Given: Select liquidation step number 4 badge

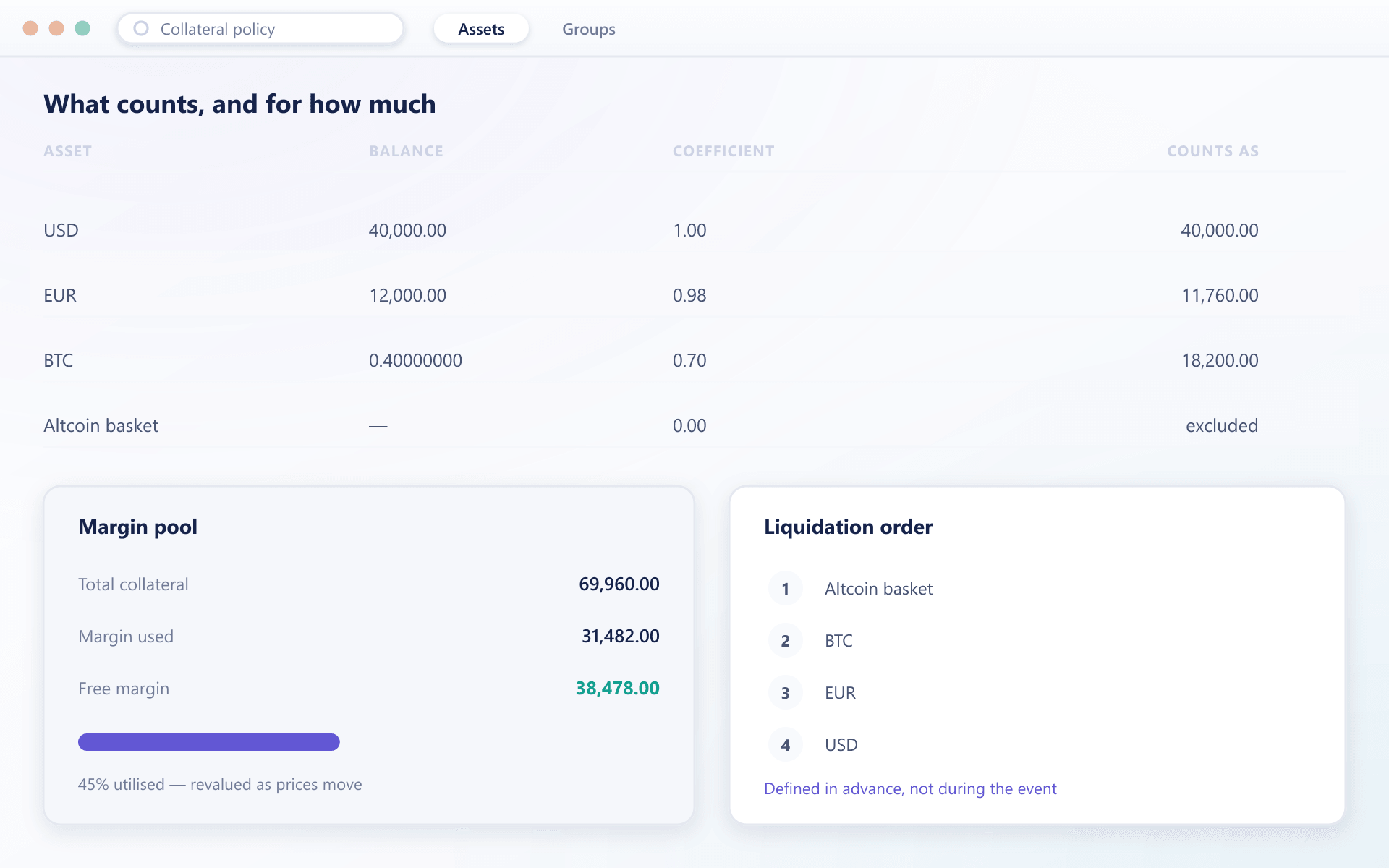Looking at the screenshot, I should tap(785, 745).
